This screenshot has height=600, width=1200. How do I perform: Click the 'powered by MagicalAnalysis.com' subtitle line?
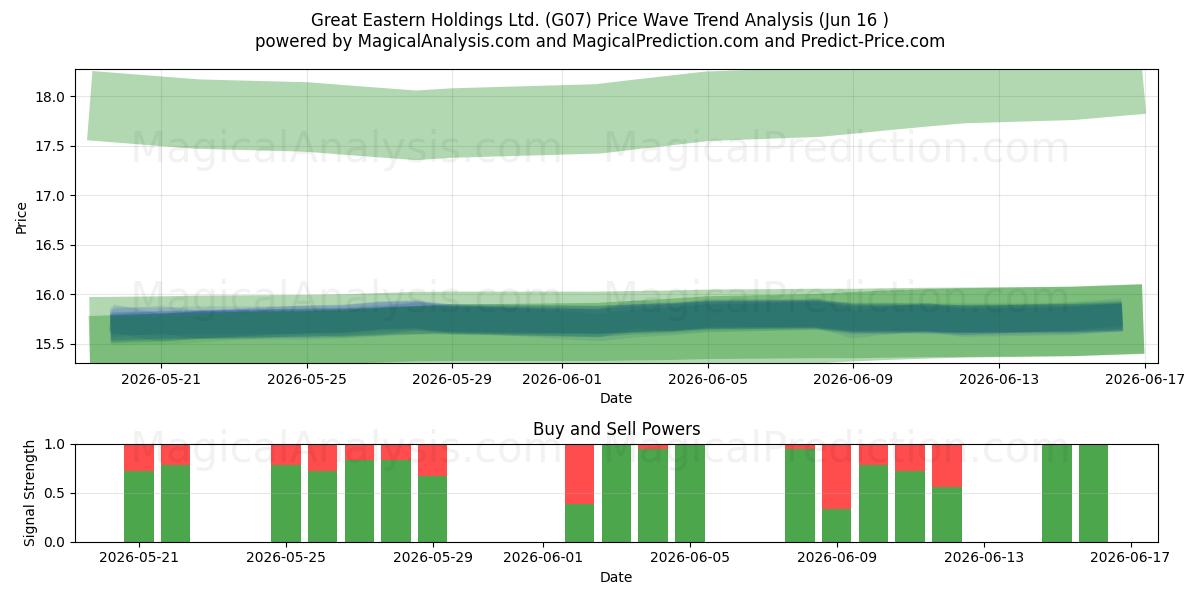600,41
